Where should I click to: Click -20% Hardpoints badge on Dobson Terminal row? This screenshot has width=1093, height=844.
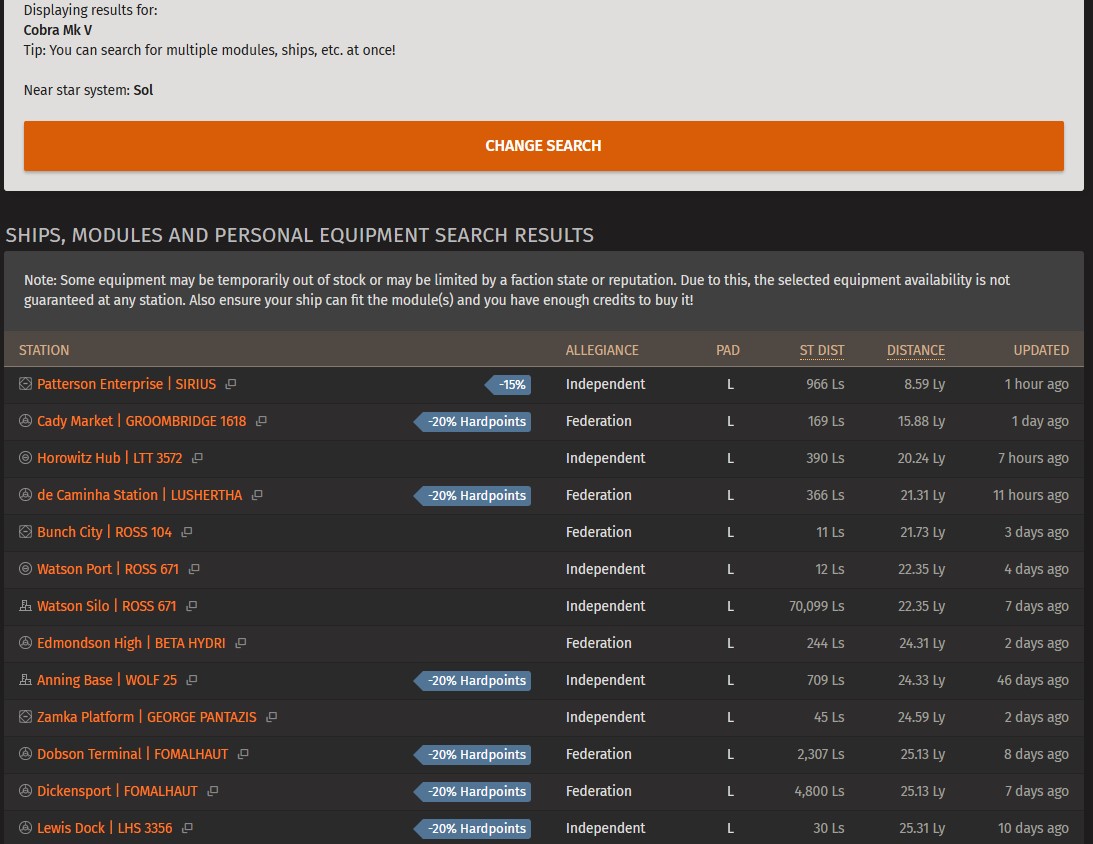click(x=473, y=754)
